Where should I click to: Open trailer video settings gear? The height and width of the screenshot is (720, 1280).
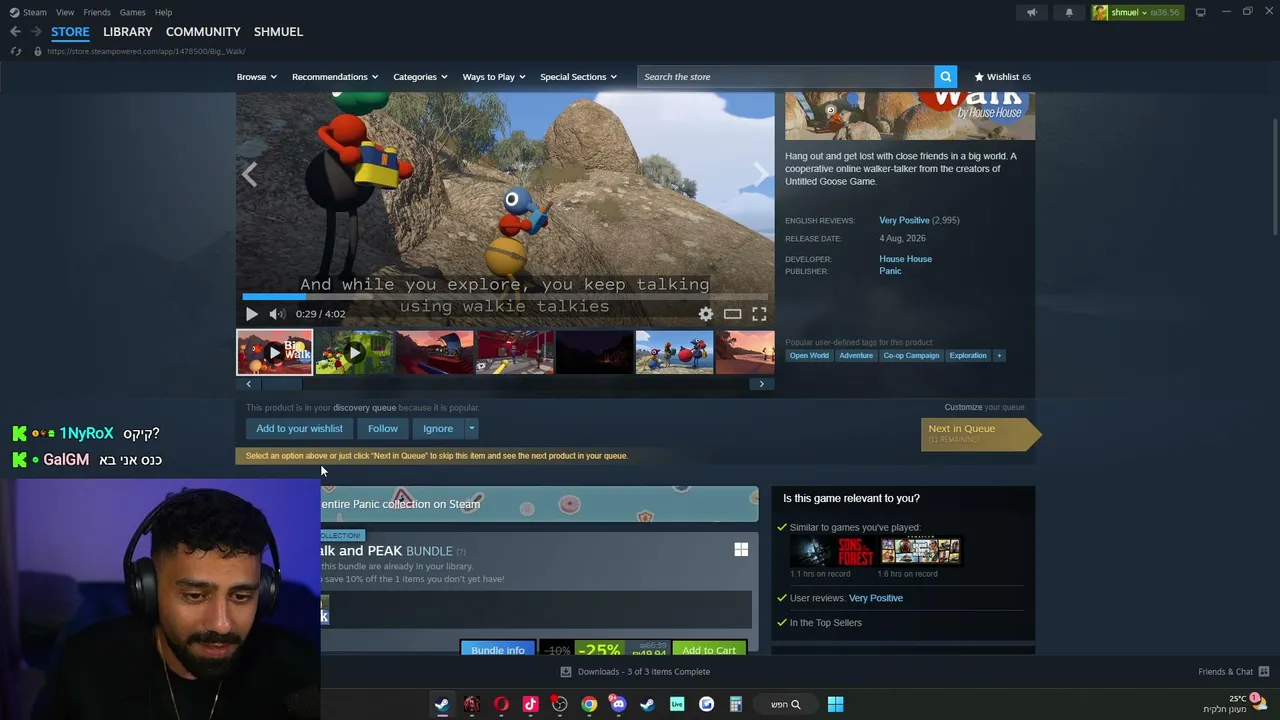point(706,314)
